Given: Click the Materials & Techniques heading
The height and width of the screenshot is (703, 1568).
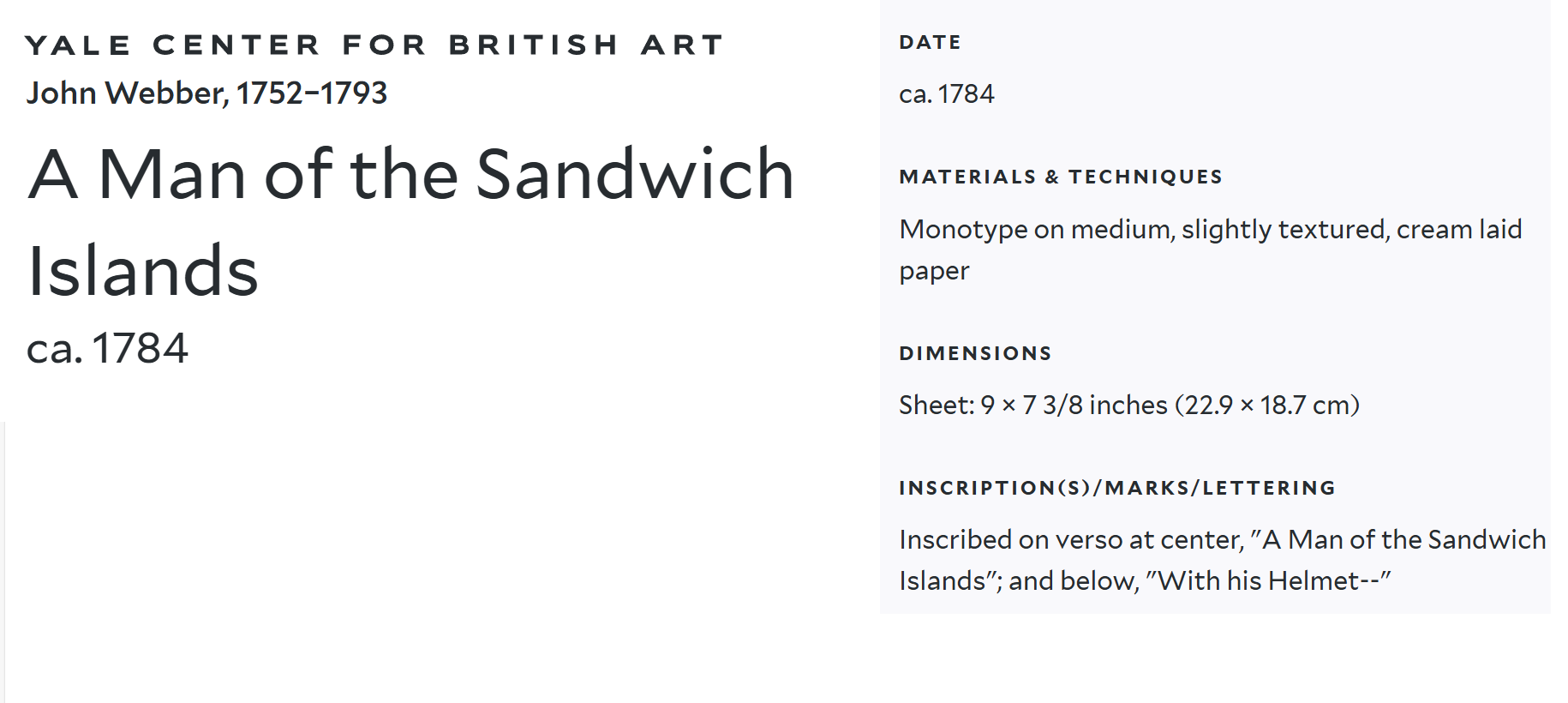Looking at the screenshot, I should pos(1061,177).
